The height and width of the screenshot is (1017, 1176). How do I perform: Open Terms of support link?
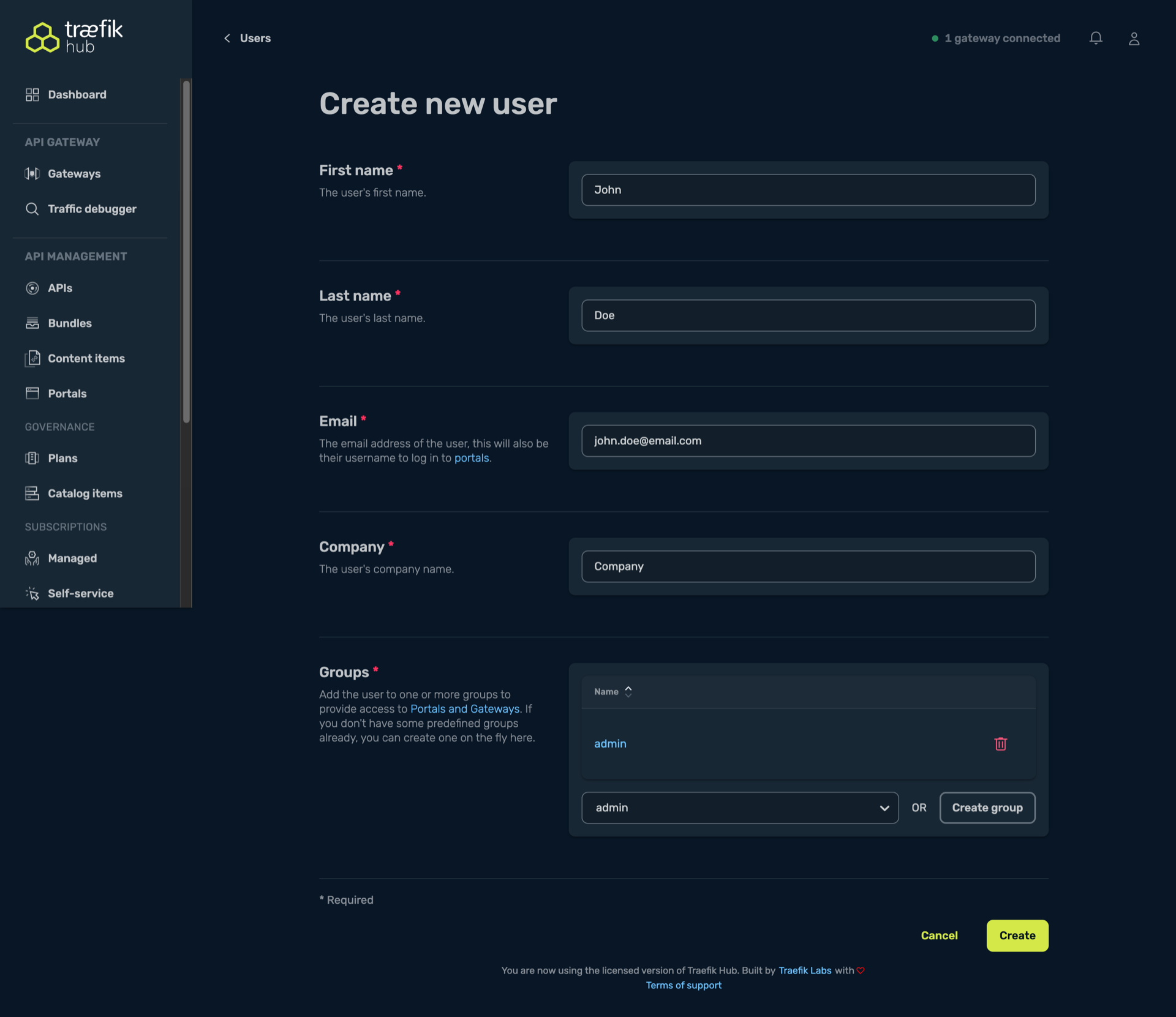684,985
